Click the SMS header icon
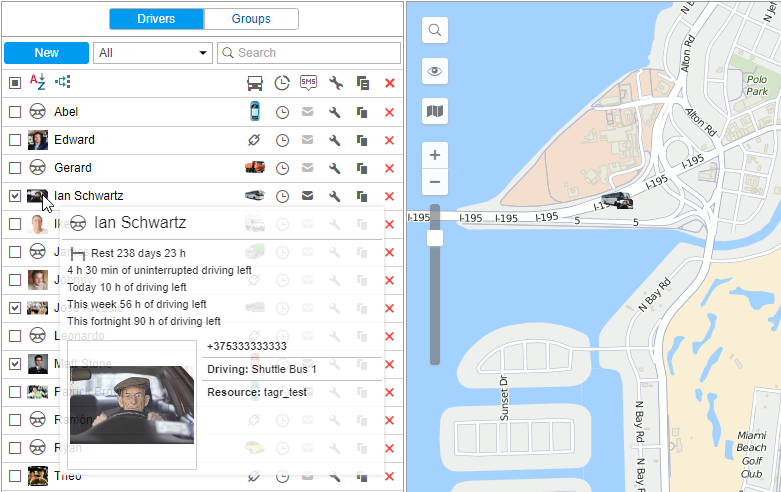Viewport: 781px width, 492px height. pyautogui.click(x=308, y=83)
